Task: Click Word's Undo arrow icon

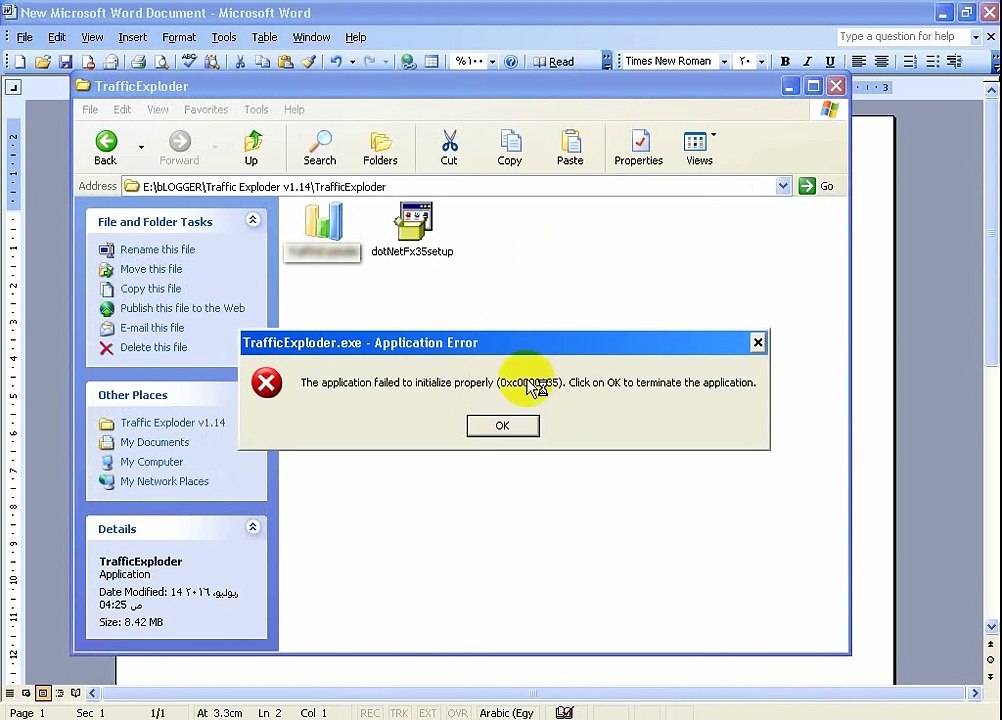Action: click(x=335, y=61)
